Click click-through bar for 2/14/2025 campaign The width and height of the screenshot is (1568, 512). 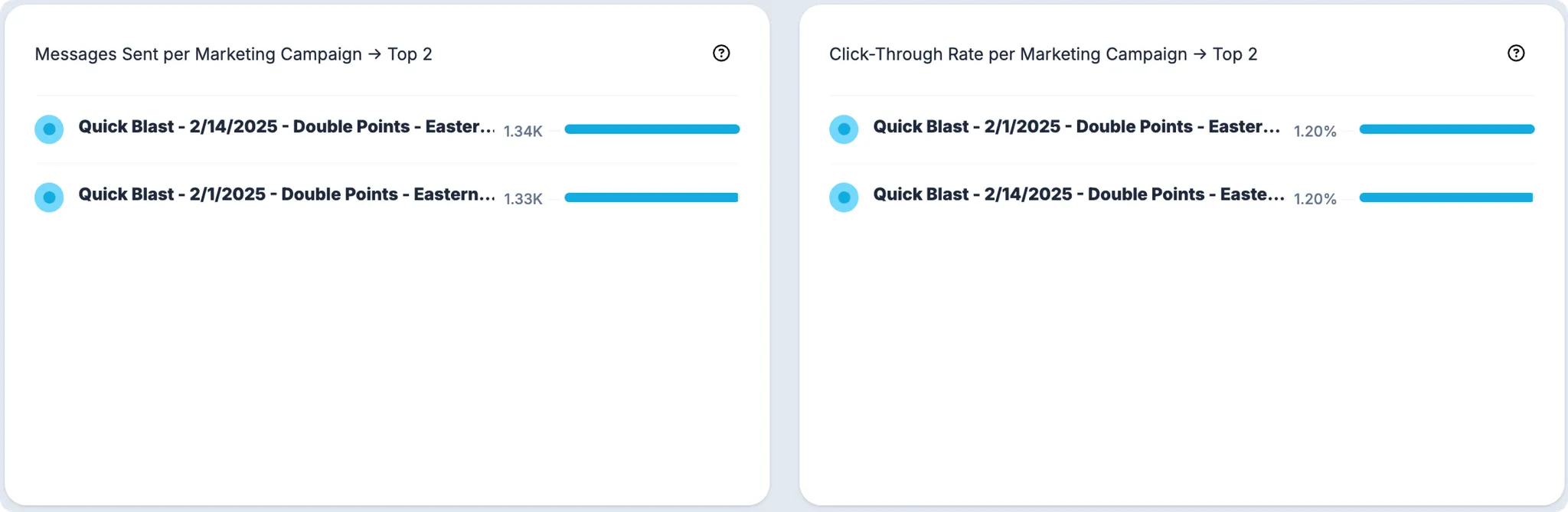click(x=1445, y=197)
